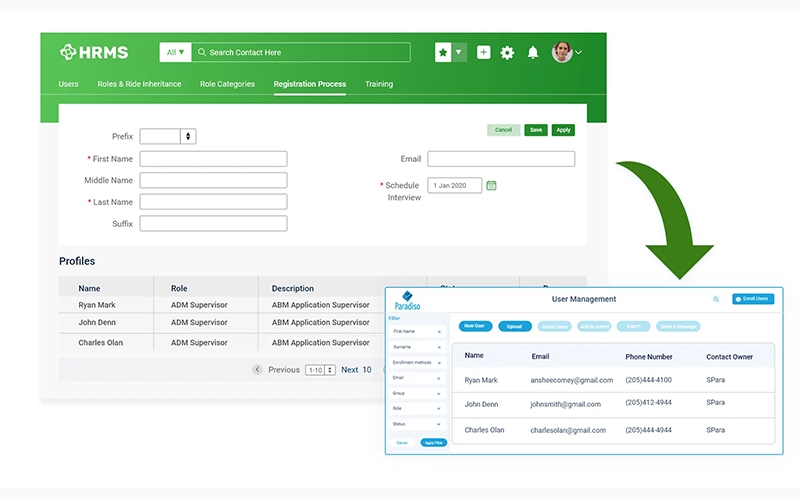Click Ryan Mark in Profiles table

tap(96, 305)
